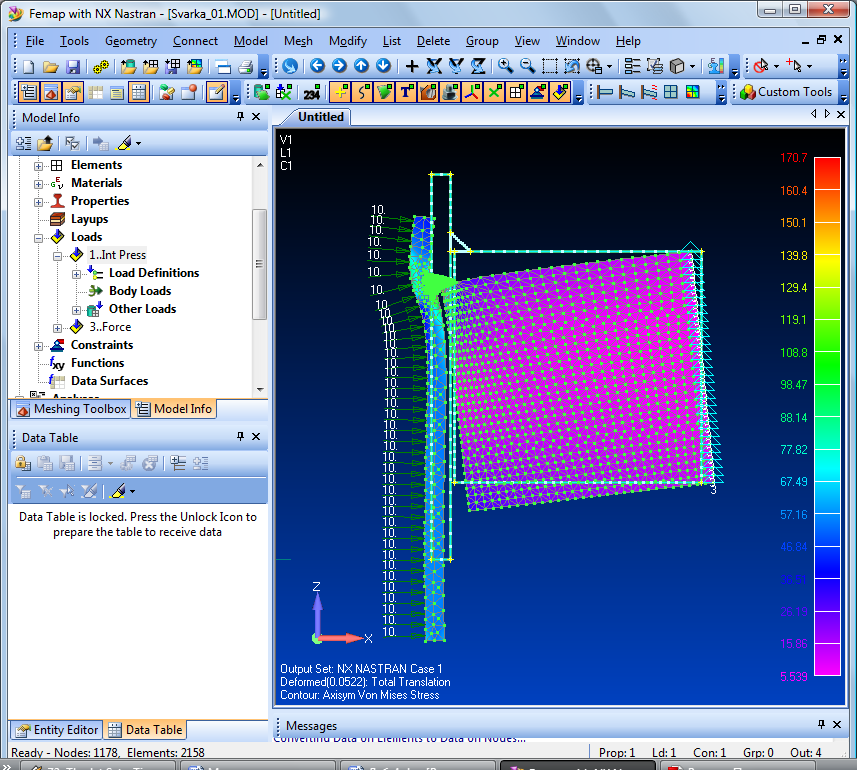Open the Geometry menu
The image size is (857, 770).
click(x=131, y=41)
